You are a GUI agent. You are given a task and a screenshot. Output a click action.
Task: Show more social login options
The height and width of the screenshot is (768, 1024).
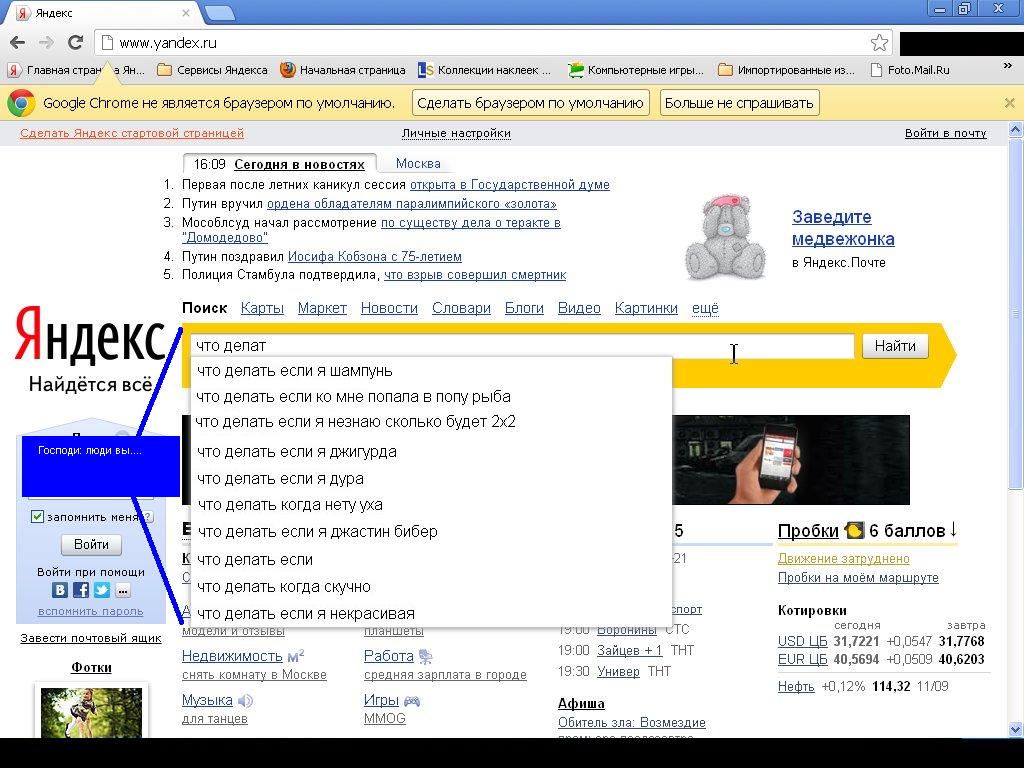tap(122, 590)
